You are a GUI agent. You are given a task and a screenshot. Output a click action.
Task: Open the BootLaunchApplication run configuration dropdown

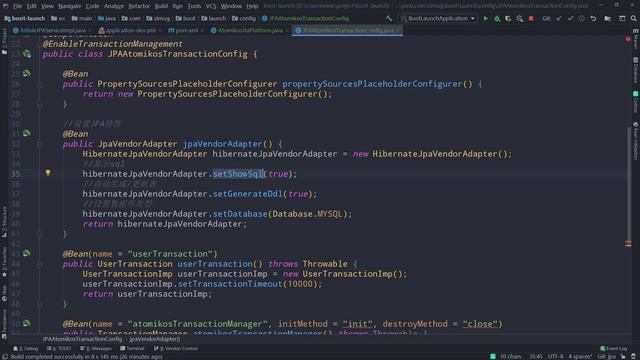pos(438,18)
